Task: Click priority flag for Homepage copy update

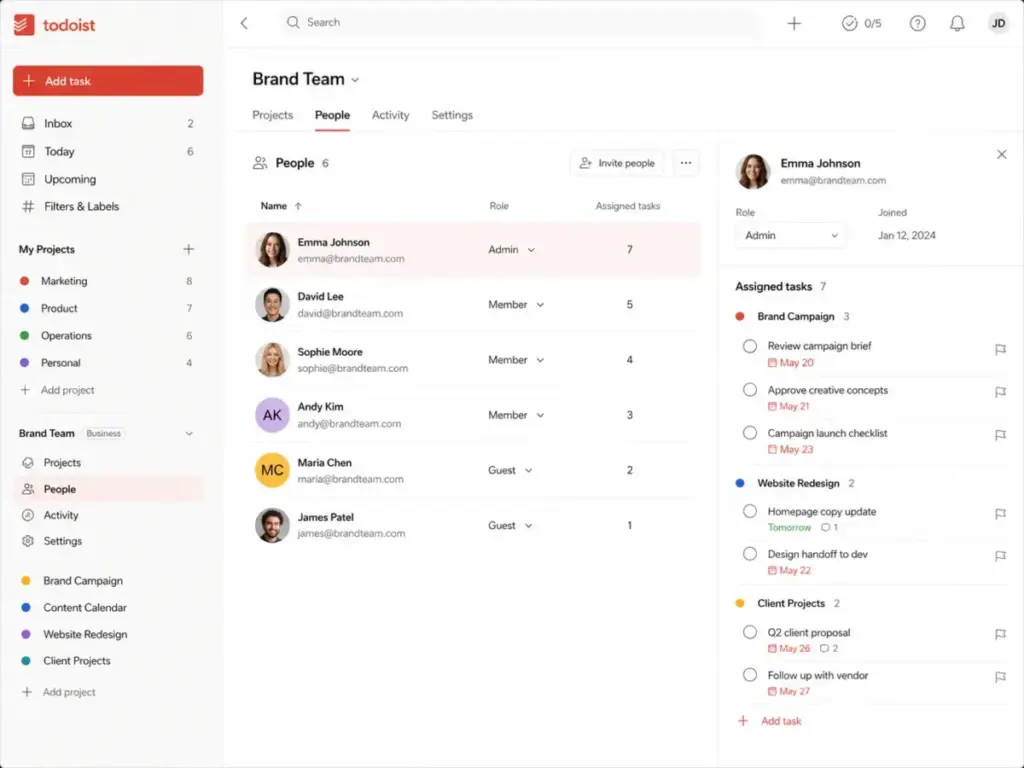Action: (x=1000, y=515)
